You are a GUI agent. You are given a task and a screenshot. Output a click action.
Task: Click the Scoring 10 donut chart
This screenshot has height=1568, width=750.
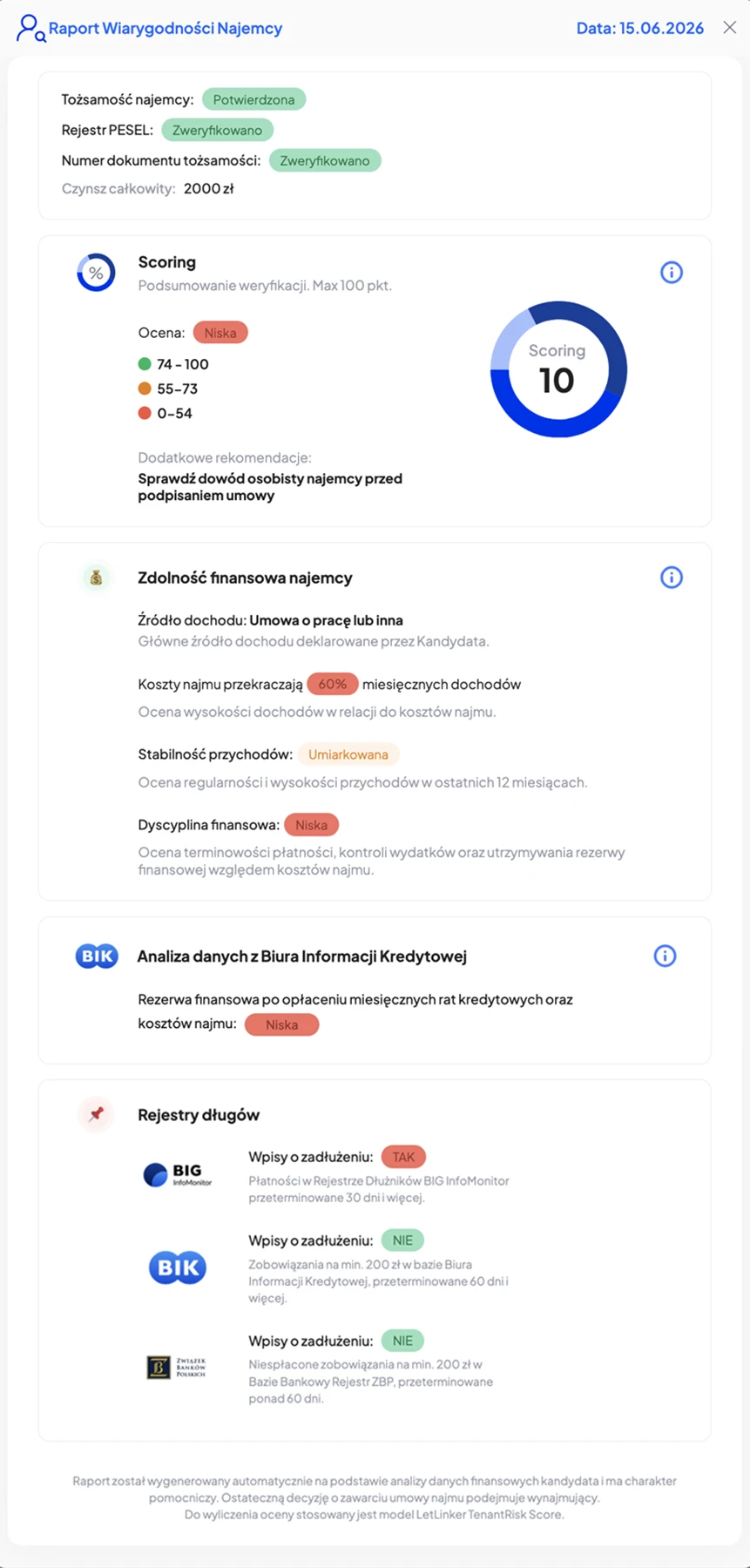point(558,369)
